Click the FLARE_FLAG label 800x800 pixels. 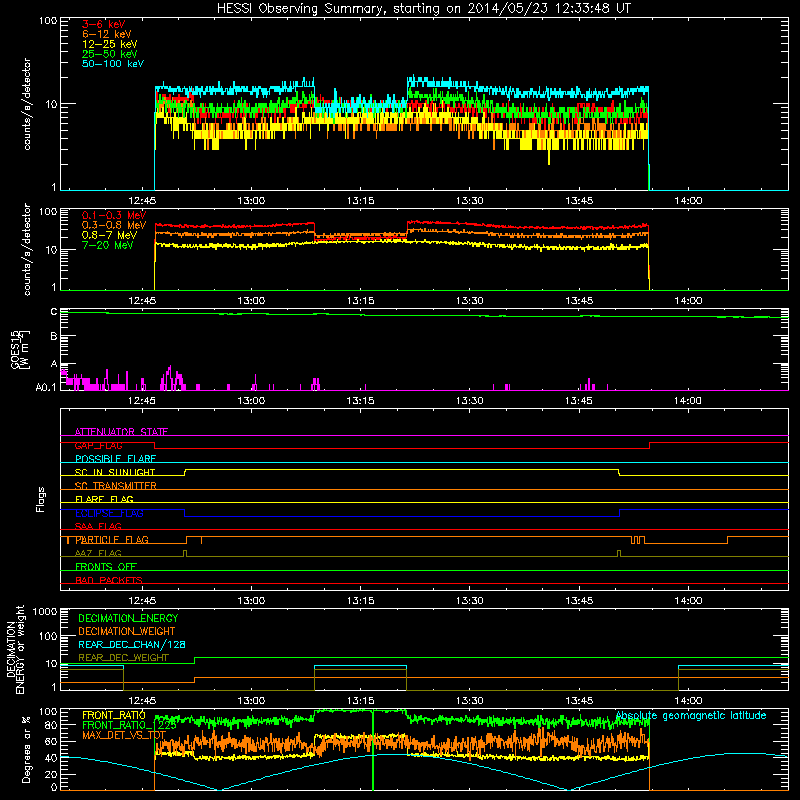(104, 499)
